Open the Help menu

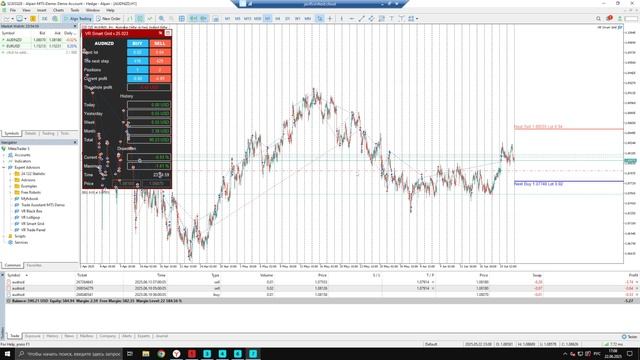(x=110, y=10)
